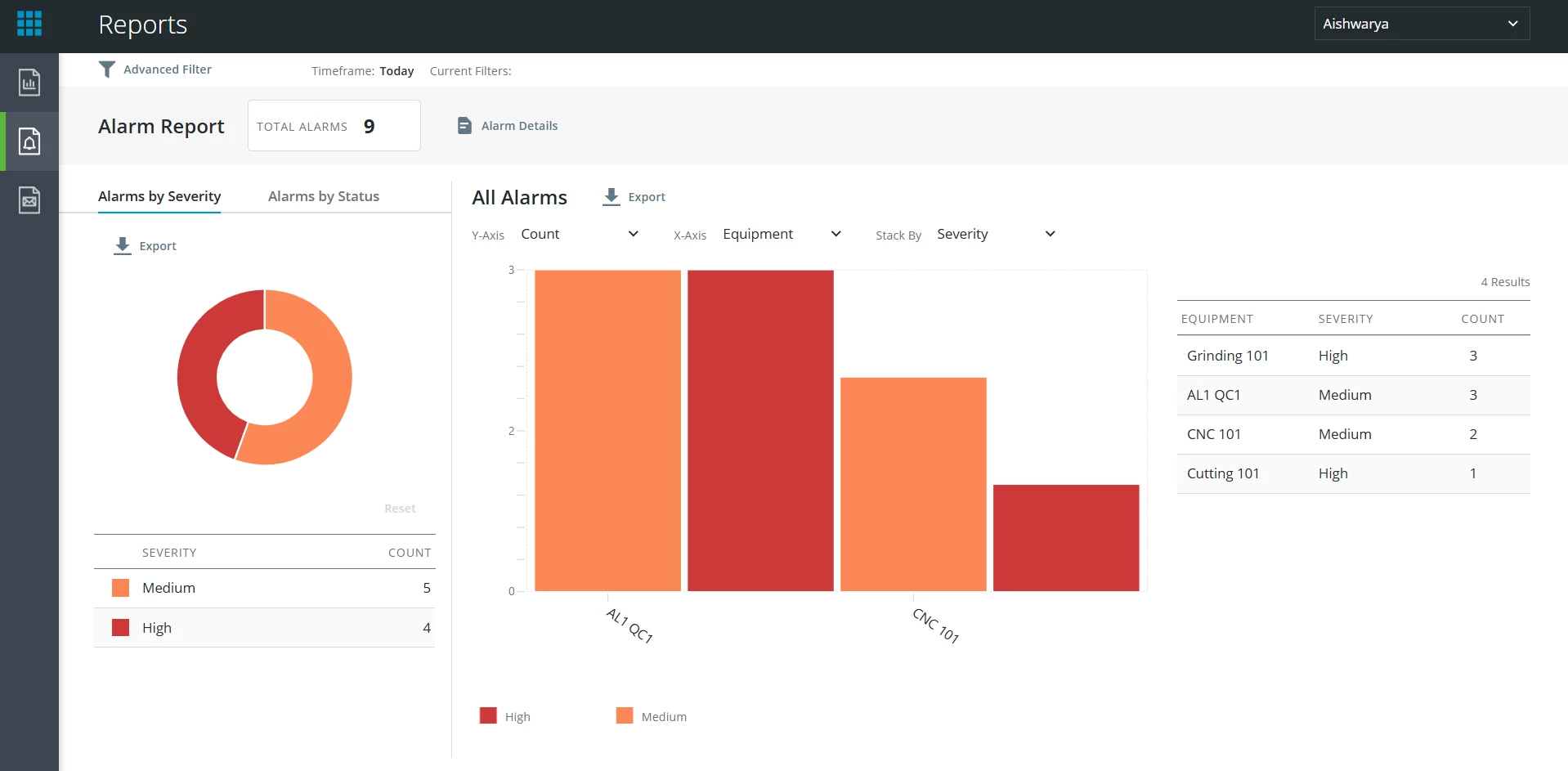Click the Reset link under the donut chart

[400, 509]
